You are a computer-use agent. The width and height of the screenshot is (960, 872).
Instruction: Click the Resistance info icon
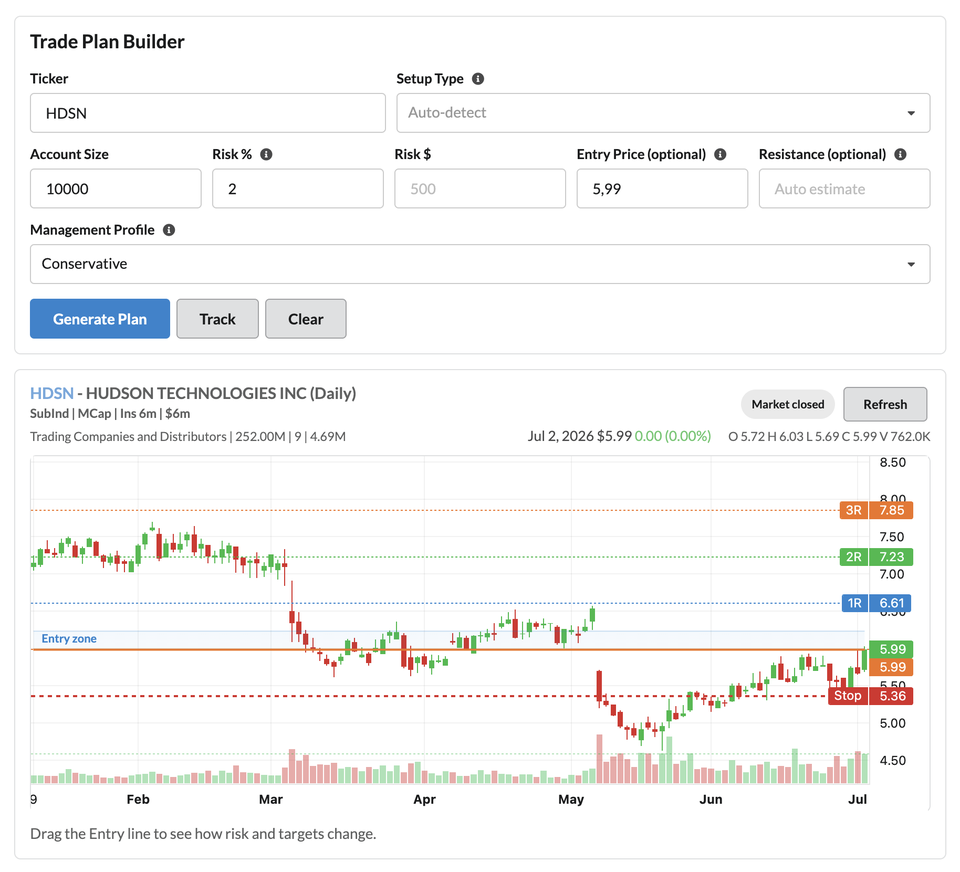click(901, 154)
